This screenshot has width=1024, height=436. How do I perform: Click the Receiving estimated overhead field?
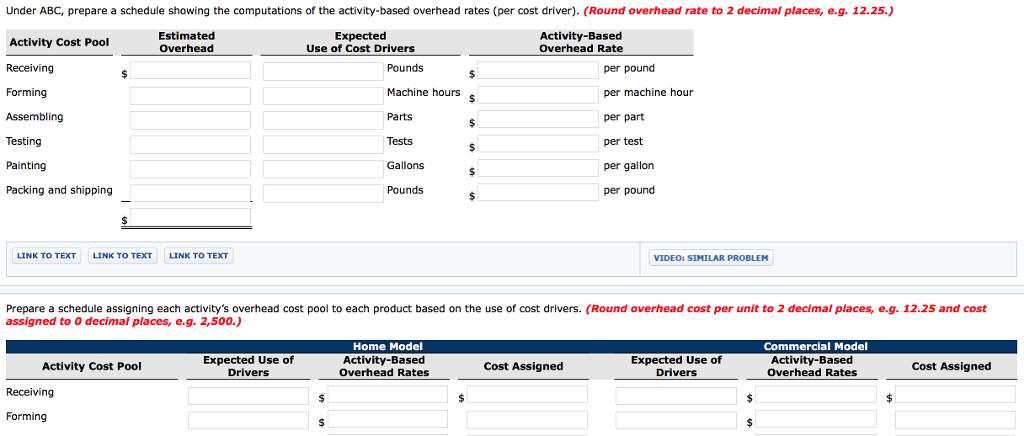190,70
